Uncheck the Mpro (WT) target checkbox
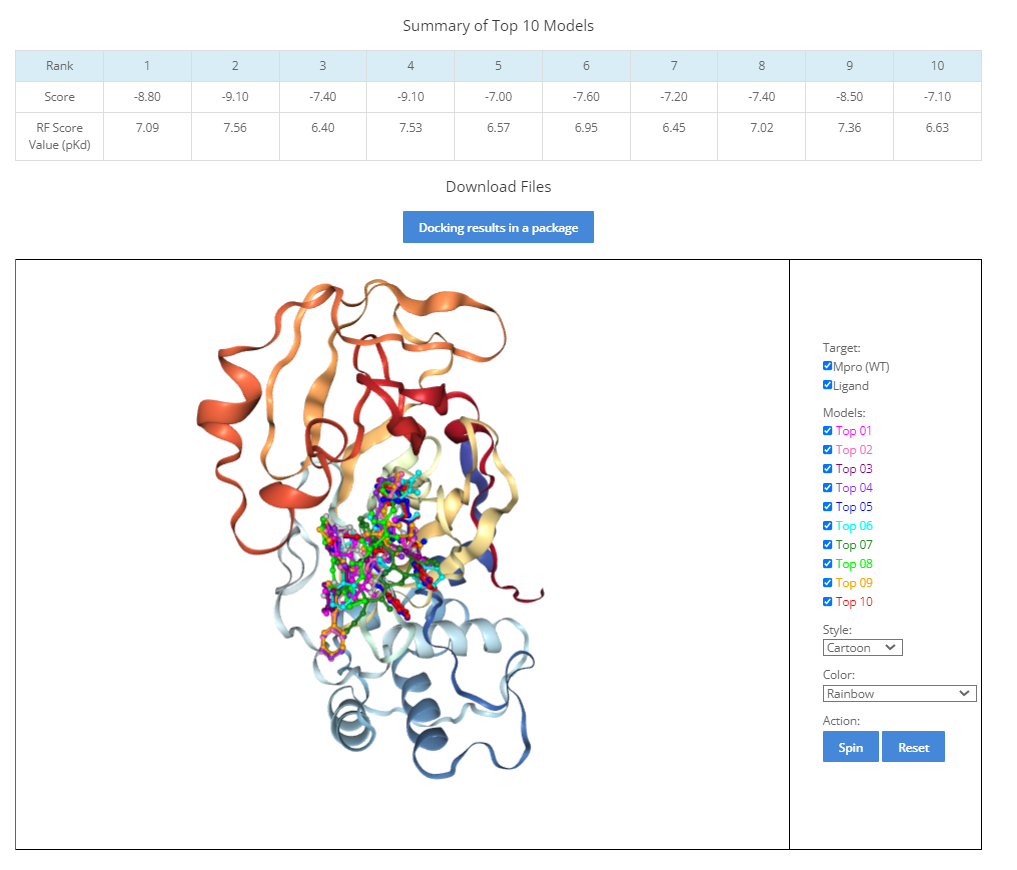 [827, 367]
